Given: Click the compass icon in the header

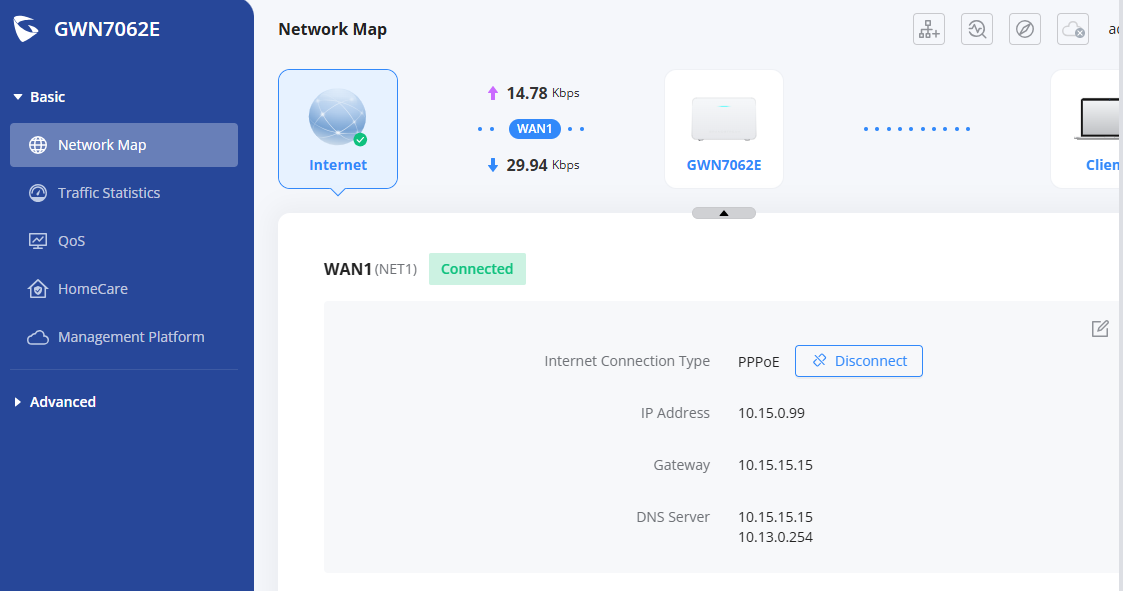Looking at the screenshot, I should [1025, 29].
